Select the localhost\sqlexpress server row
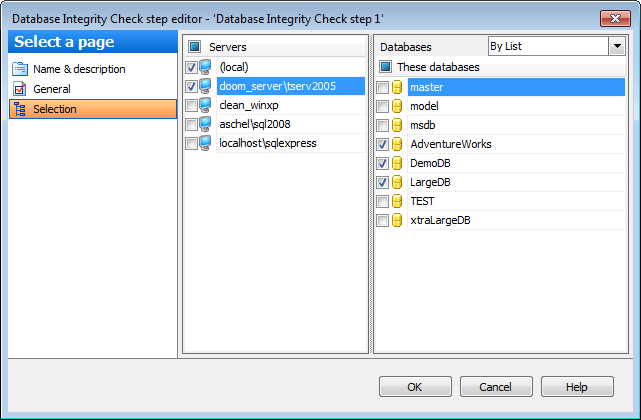The width and height of the screenshot is (641, 420). 275,143
